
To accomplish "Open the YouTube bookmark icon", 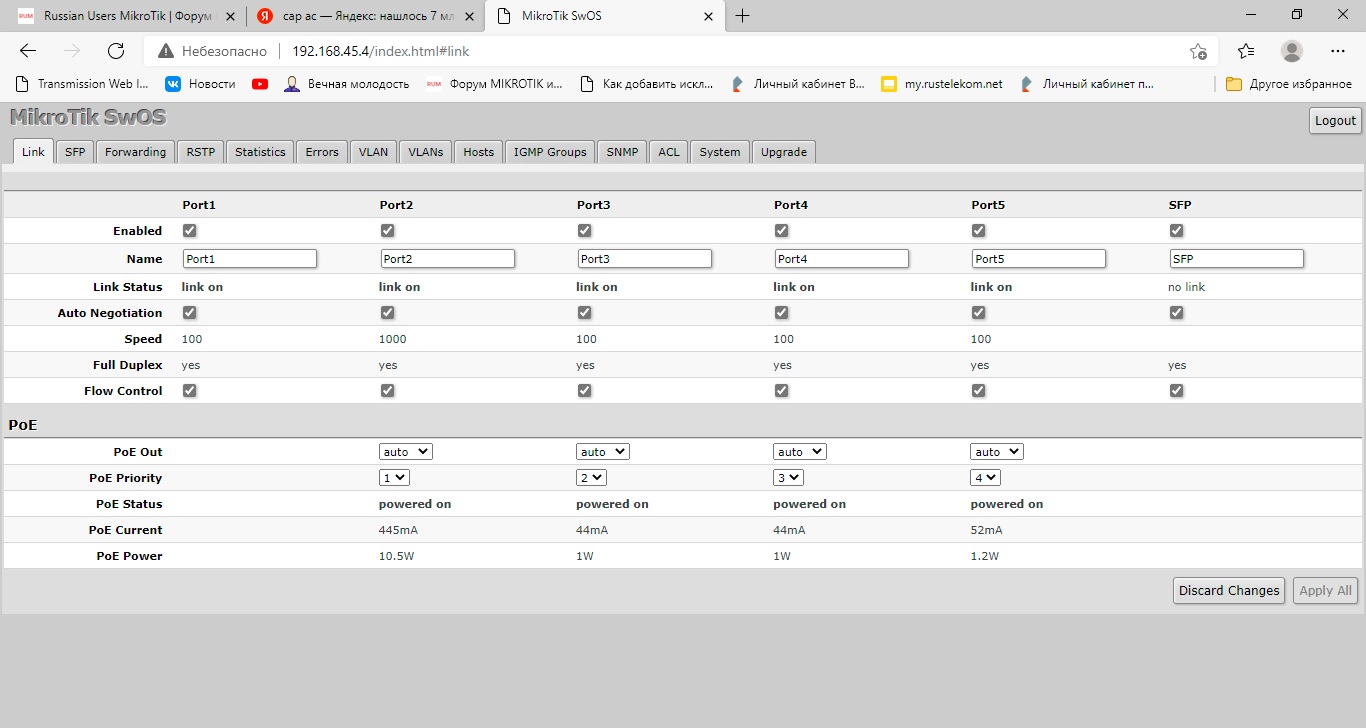I will coord(260,84).
